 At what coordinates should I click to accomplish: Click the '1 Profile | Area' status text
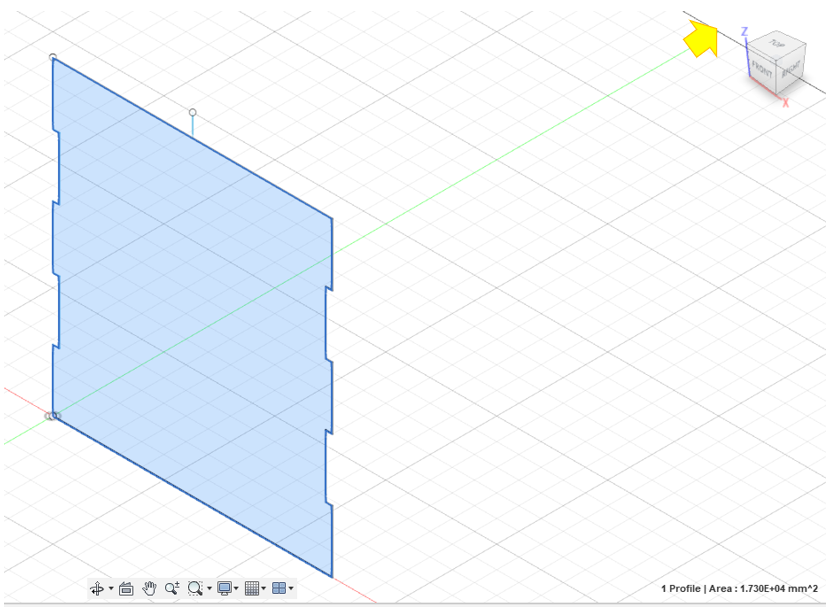pyautogui.click(x=739, y=588)
